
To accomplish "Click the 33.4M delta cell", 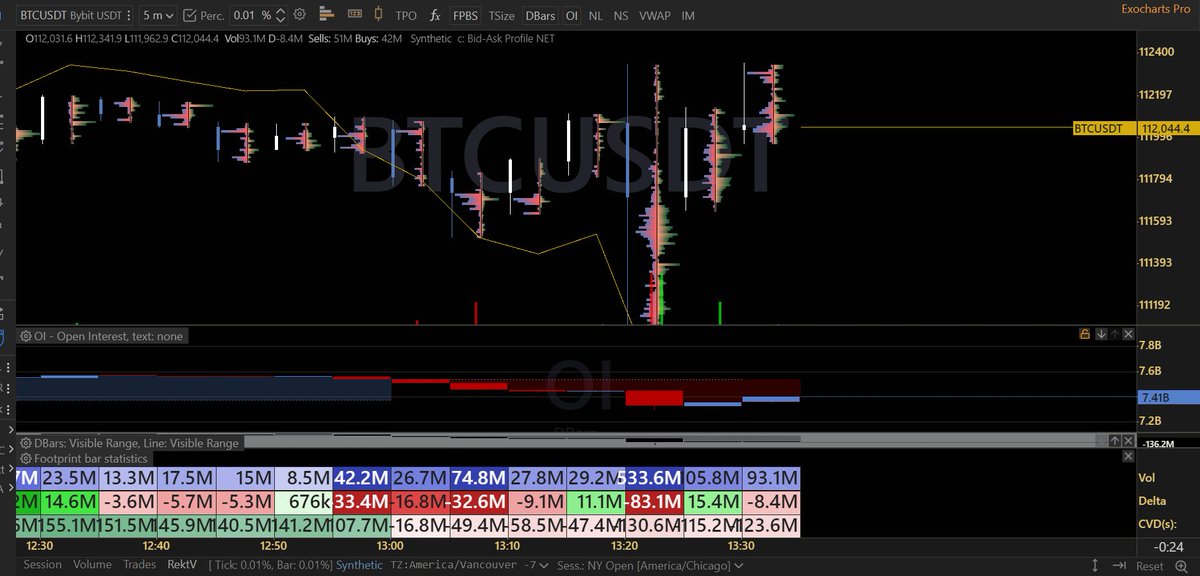I will click(x=361, y=501).
